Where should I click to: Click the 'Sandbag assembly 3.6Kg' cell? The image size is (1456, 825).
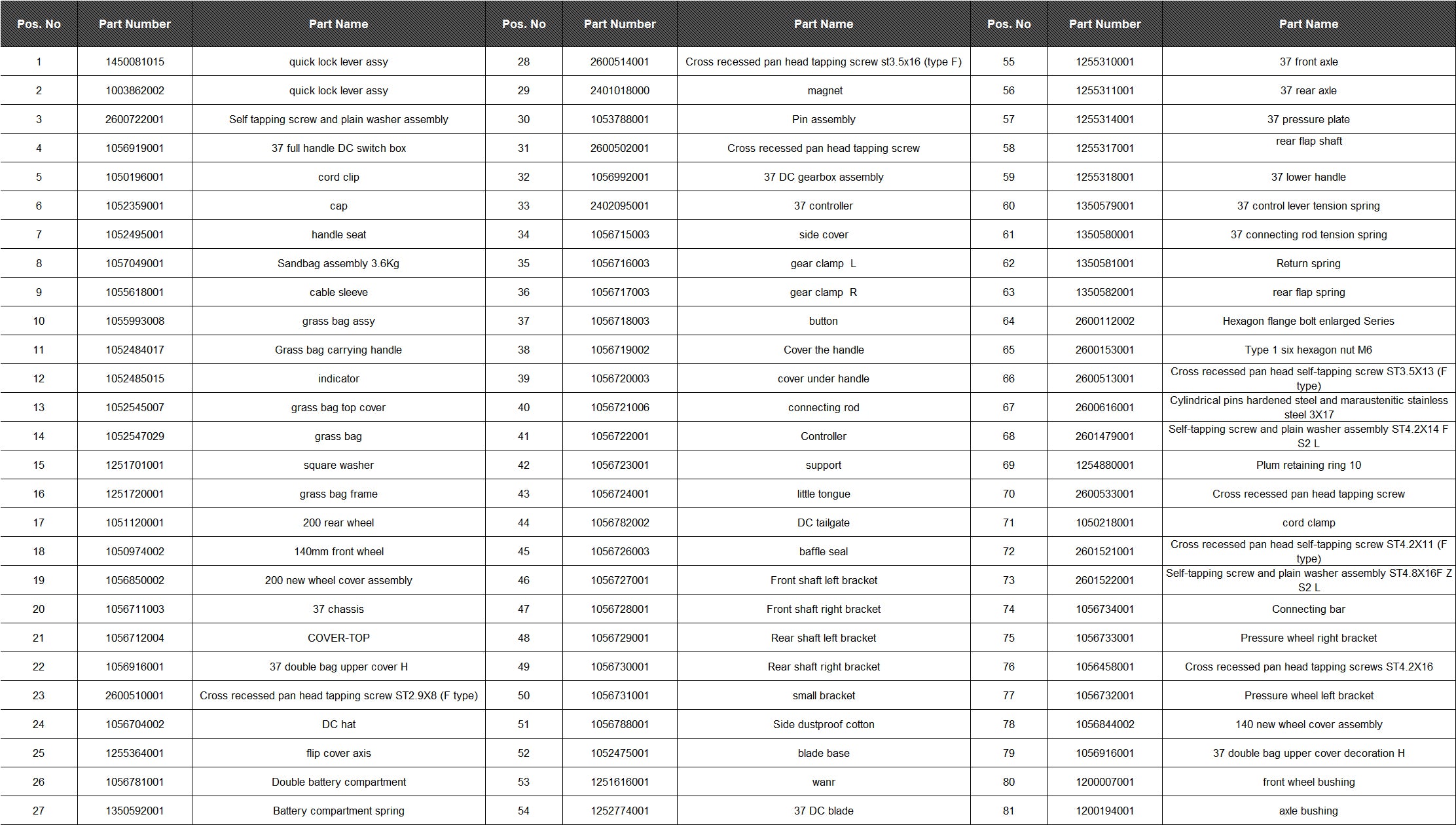tap(338, 263)
